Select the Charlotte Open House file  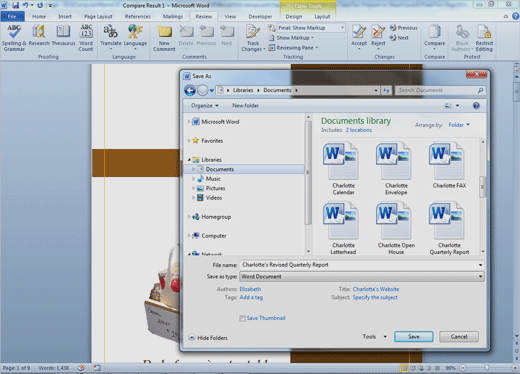396,229
